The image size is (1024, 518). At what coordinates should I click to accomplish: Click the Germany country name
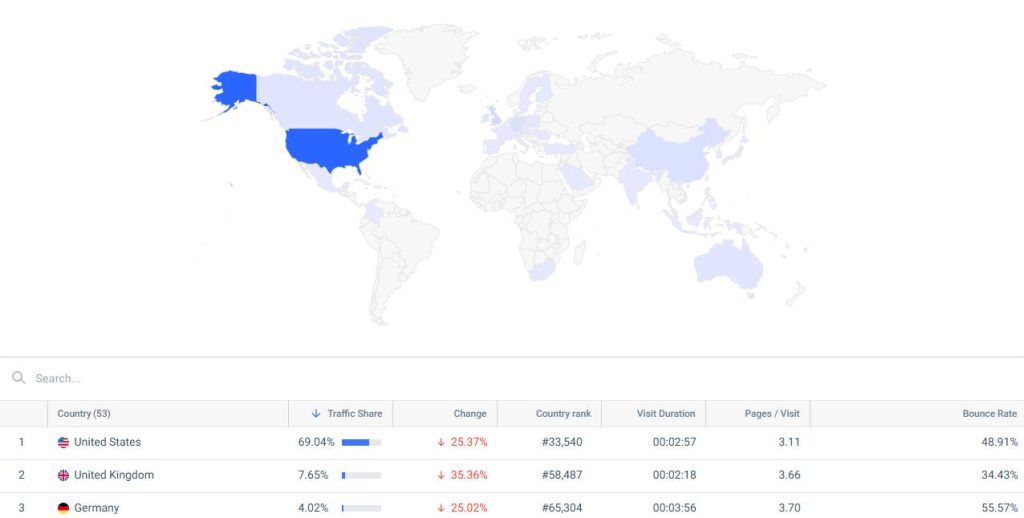tap(97, 508)
